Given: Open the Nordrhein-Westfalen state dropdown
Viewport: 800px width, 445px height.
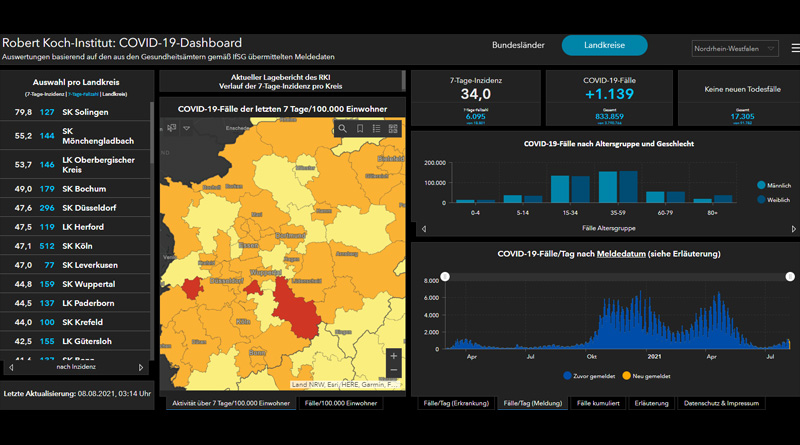Looking at the screenshot, I should pyautogui.click(x=735, y=48).
